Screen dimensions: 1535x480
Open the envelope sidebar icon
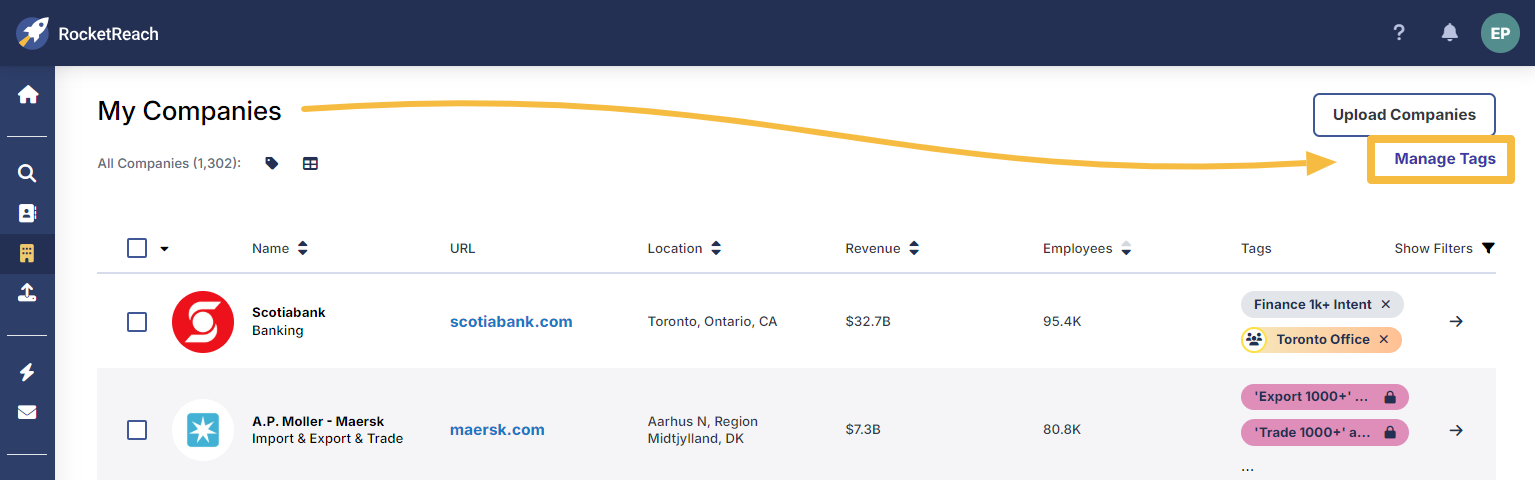pos(28,412)
